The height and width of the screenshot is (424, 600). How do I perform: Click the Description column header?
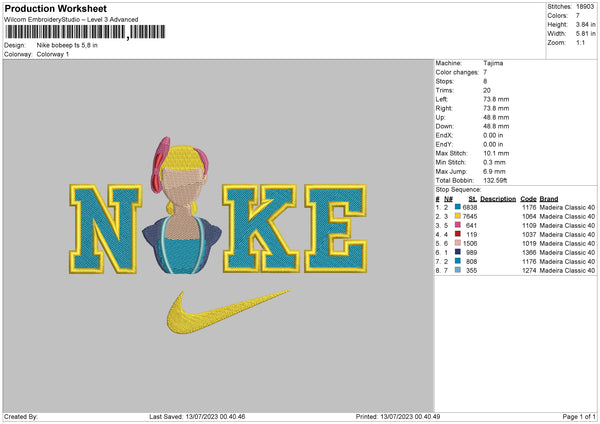click(498, 199)
